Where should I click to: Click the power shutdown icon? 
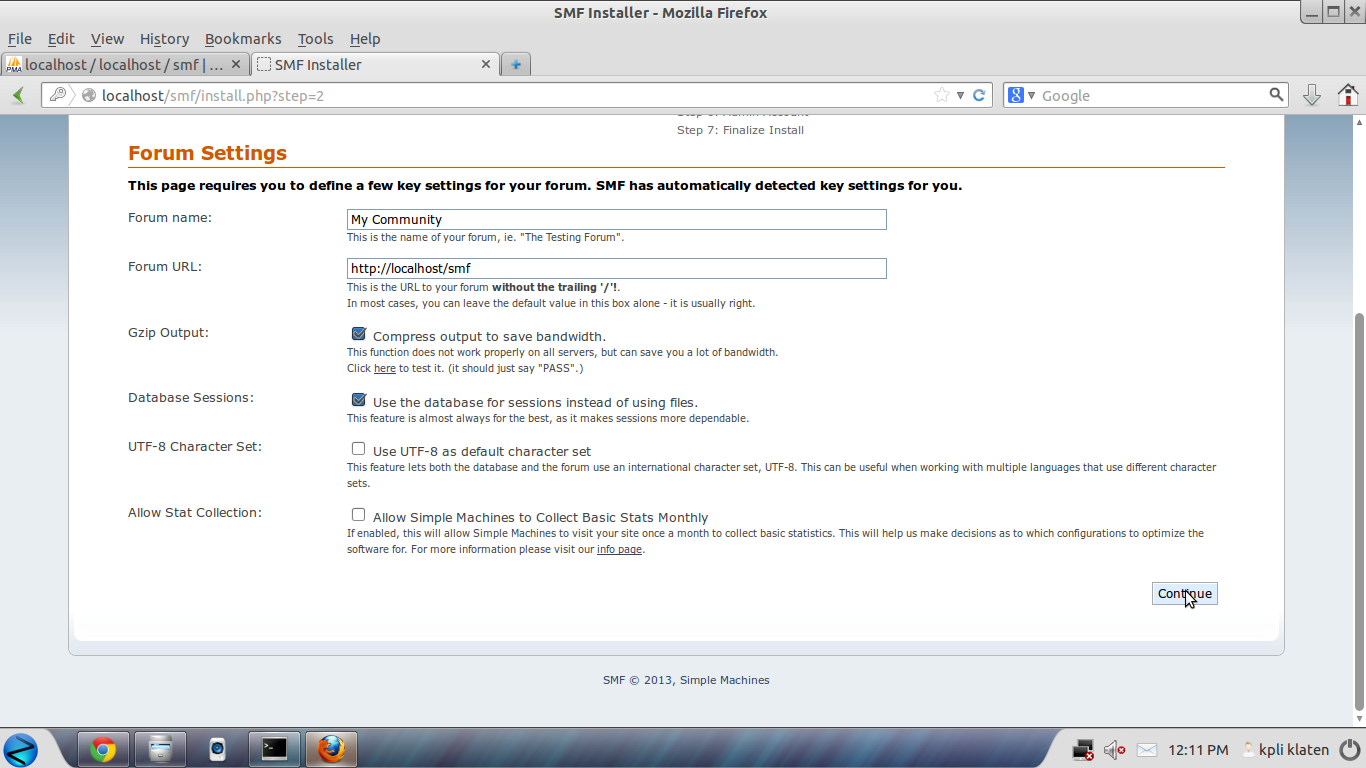pyautogui.click(x=1349, y=749)
